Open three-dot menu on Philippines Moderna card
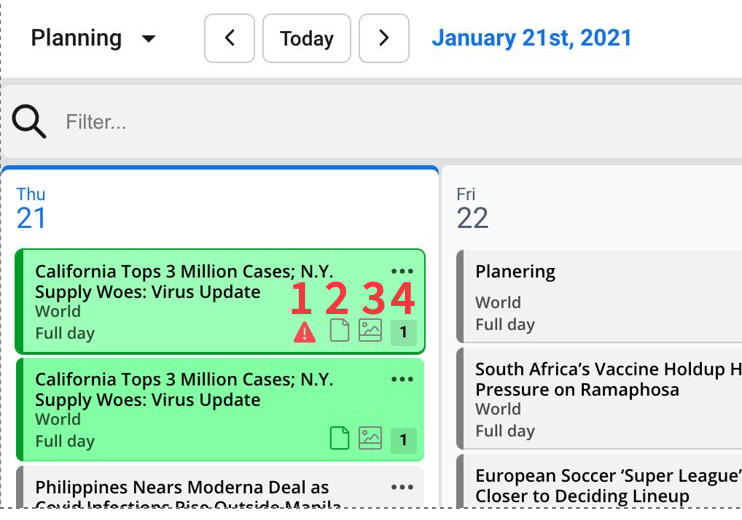Image resolution: width=742 pixels, height=520 pixels. (402, 488)
